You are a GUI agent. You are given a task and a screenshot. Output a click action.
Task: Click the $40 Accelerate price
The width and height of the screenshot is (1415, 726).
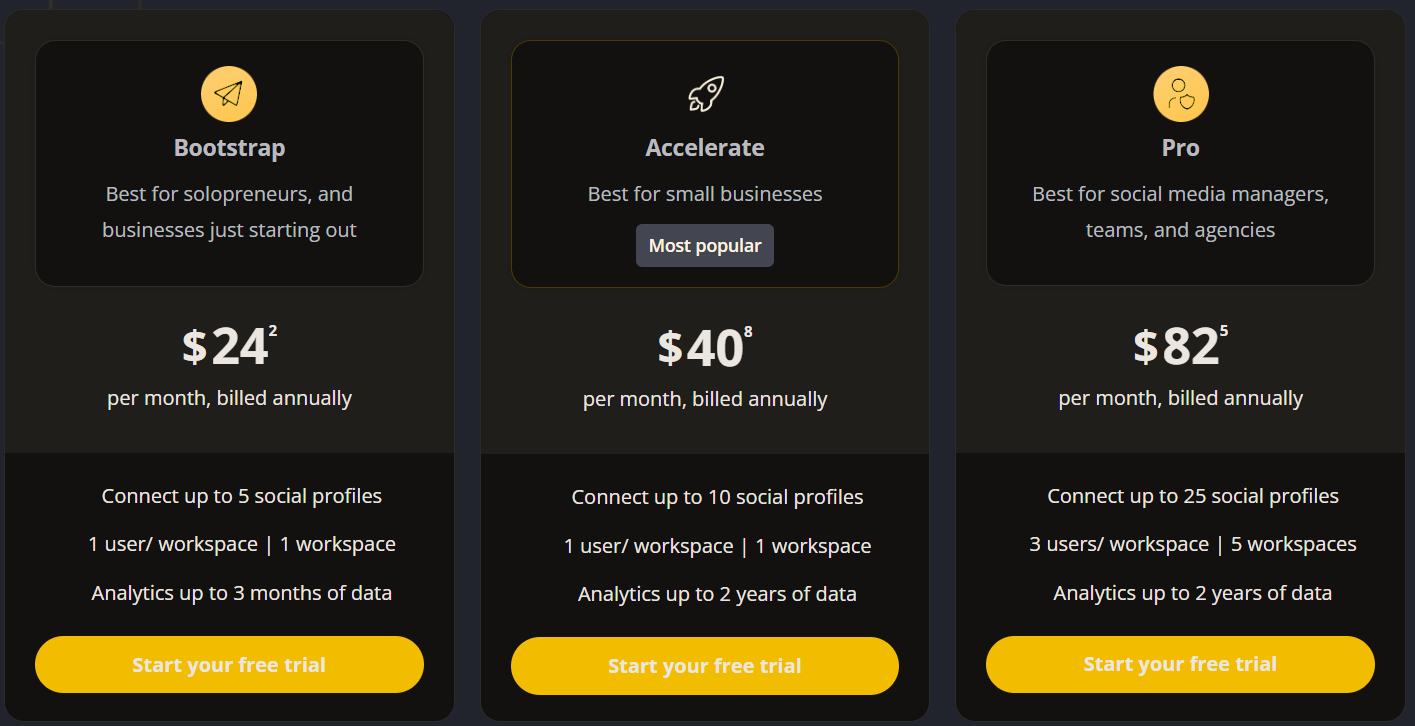coord(701,348)
